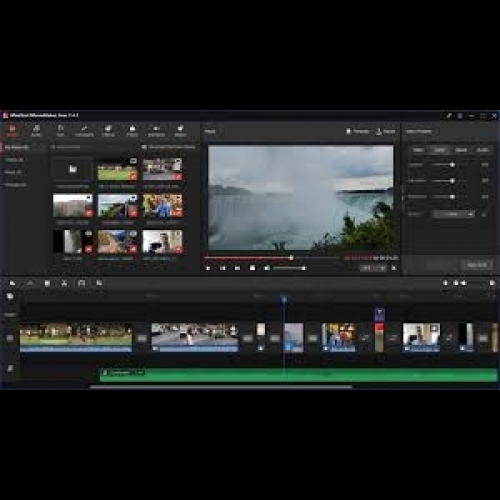Open the Motion tab
500x500 pixels.
[x=180, y=131]
